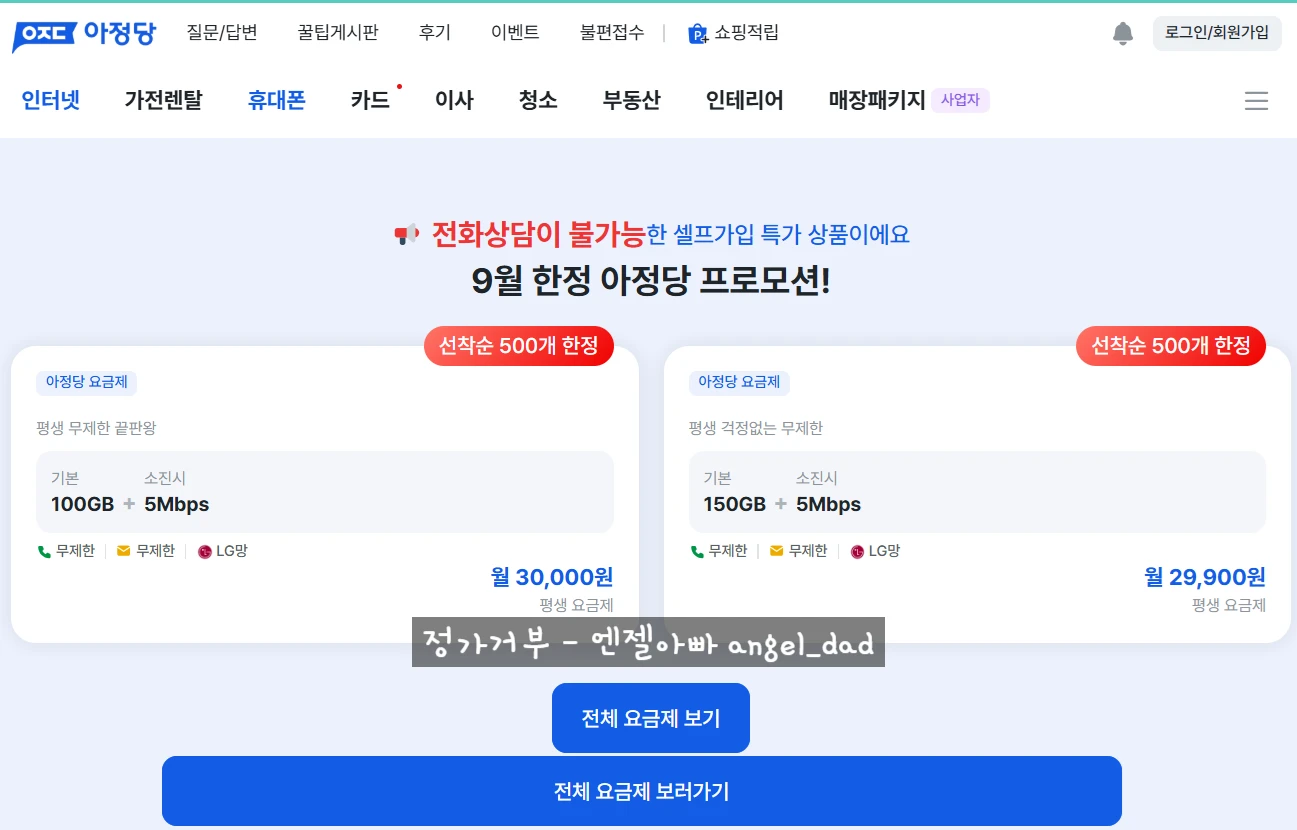Click plus sign between 150GB and 5Mbps

[781, 504]
